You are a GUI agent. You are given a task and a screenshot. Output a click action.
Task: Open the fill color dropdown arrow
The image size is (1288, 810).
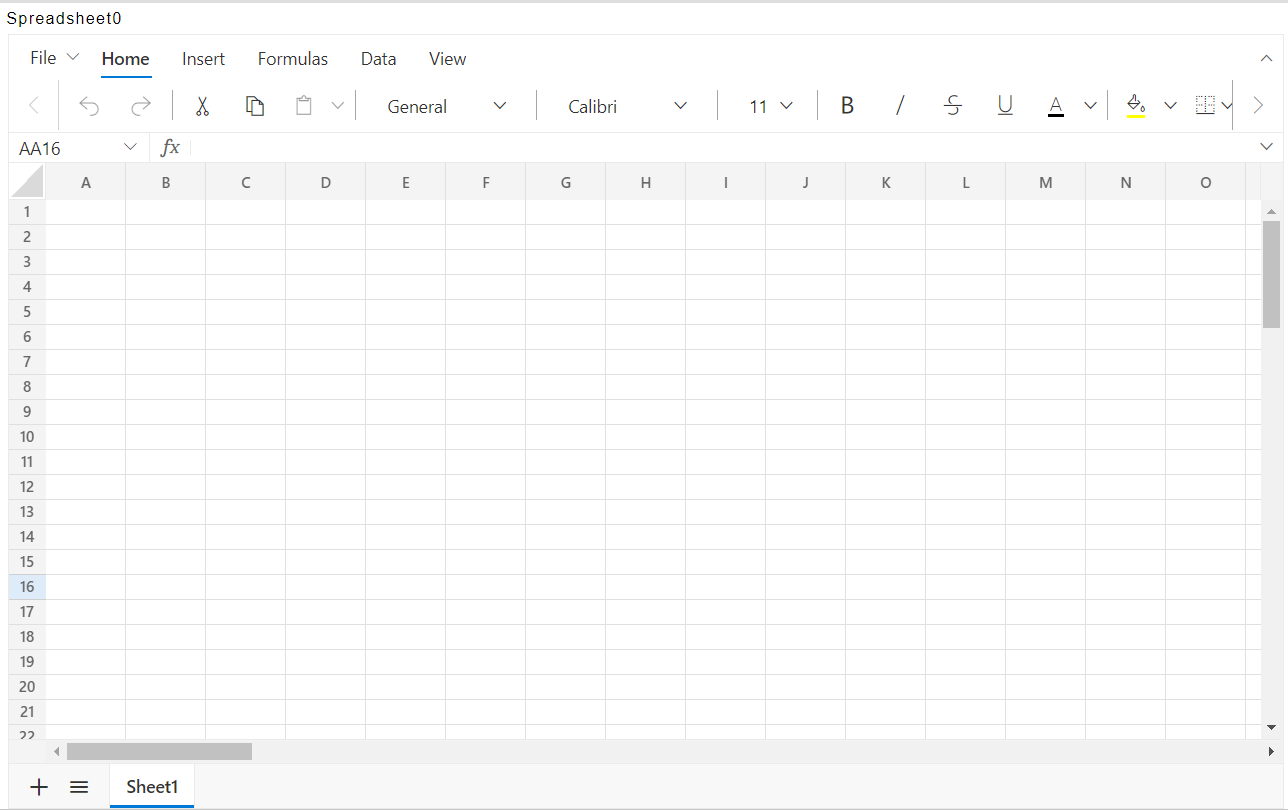(x=1170, y=106)
